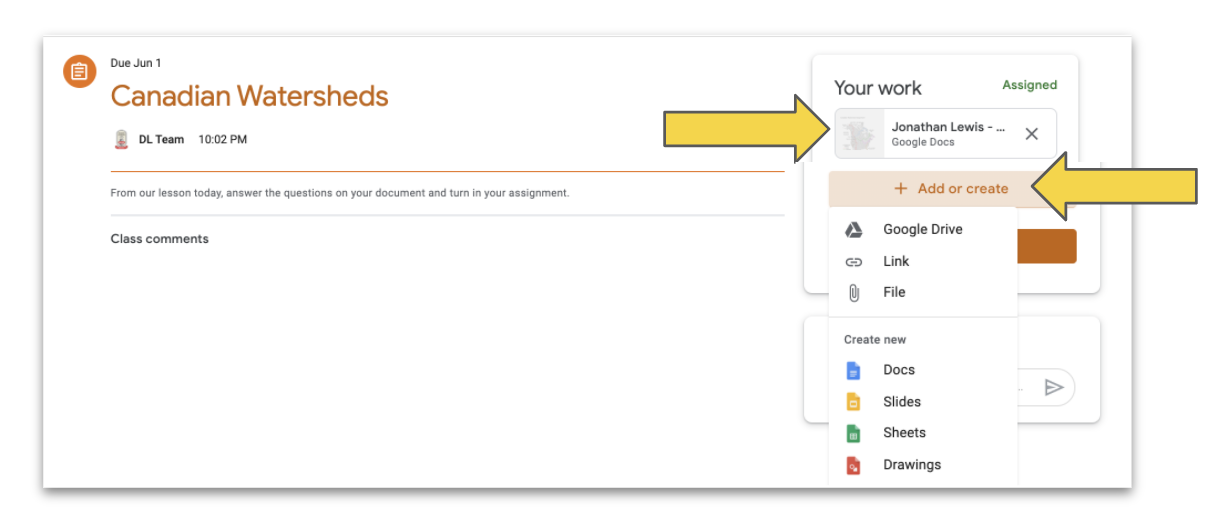
Task: Remove the Jonathan Lewis attachment with X
Action: point(1032,134)
